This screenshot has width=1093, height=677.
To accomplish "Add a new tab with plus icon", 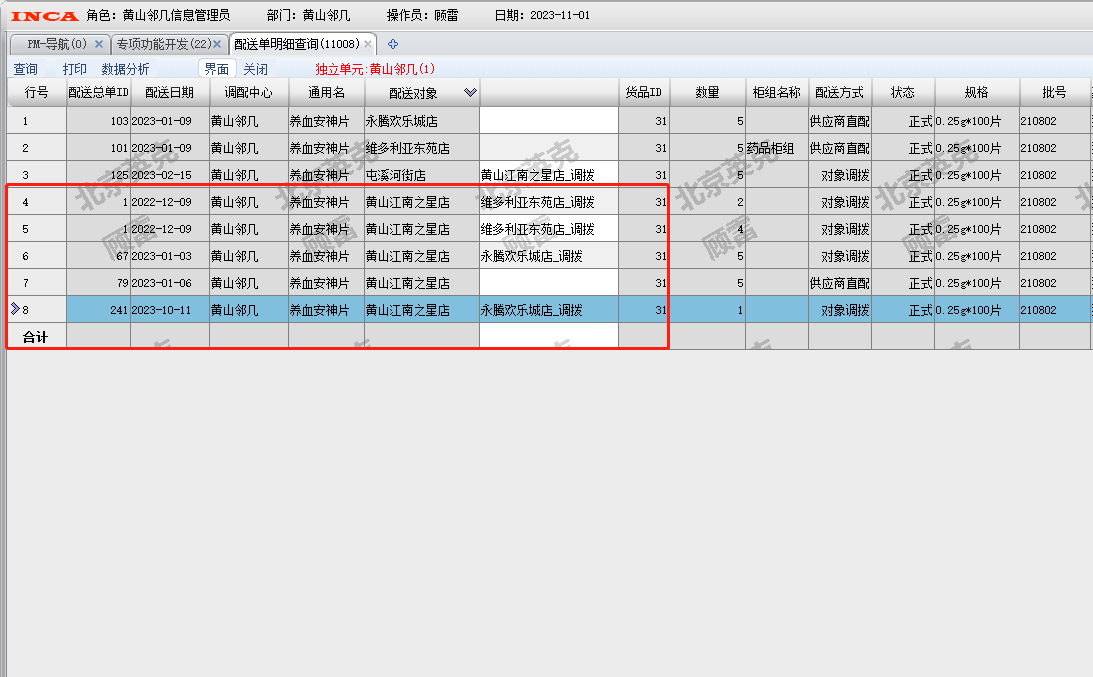I will (x=393, y=44).
